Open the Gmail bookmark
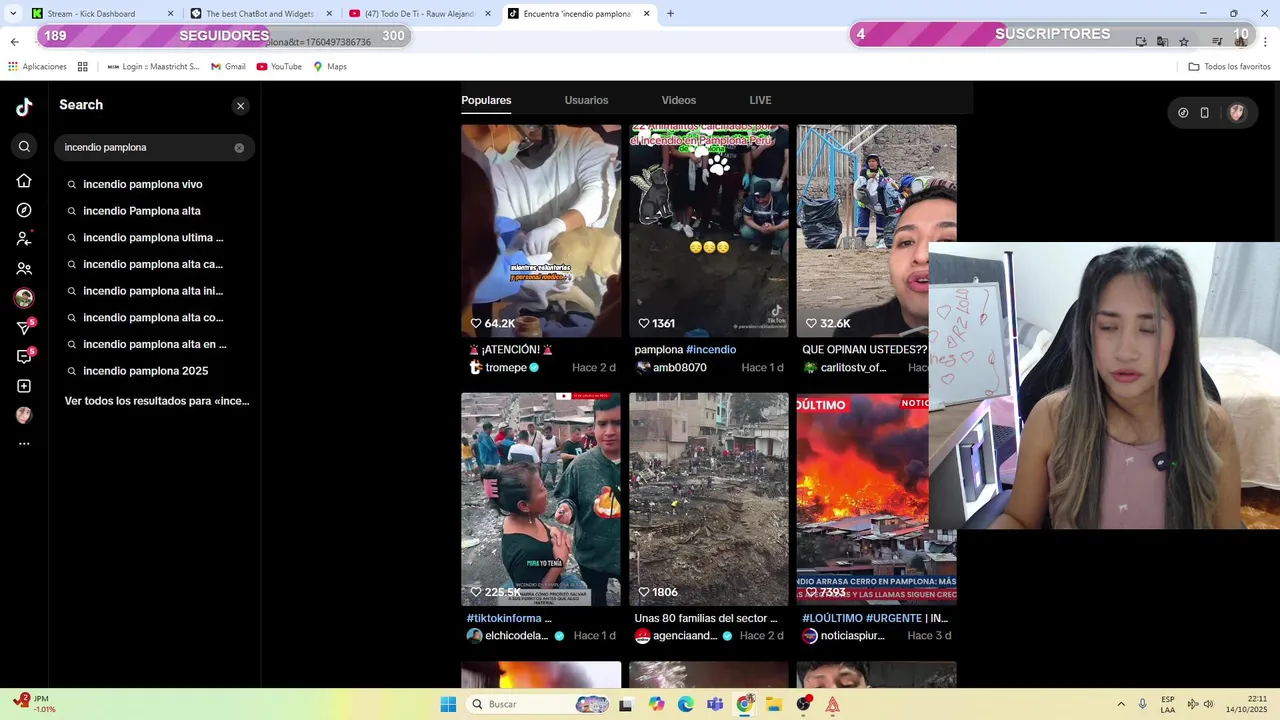This screenshot has height=720, width=1280. 228,67
